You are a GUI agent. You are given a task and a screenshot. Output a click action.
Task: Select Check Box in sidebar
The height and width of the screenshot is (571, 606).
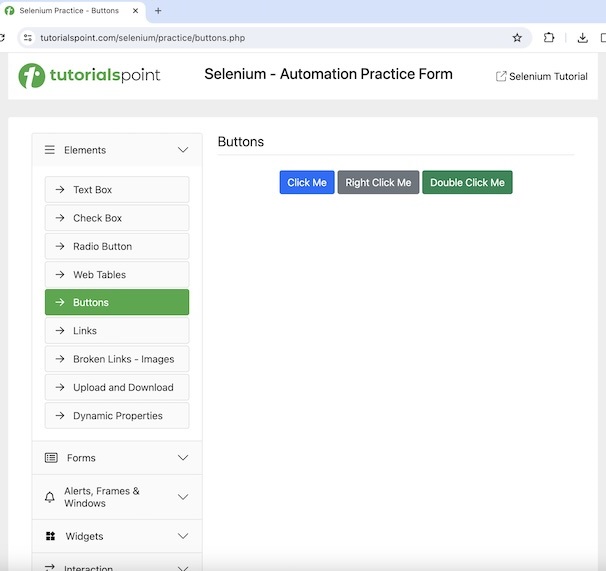[x=117, y=218]
